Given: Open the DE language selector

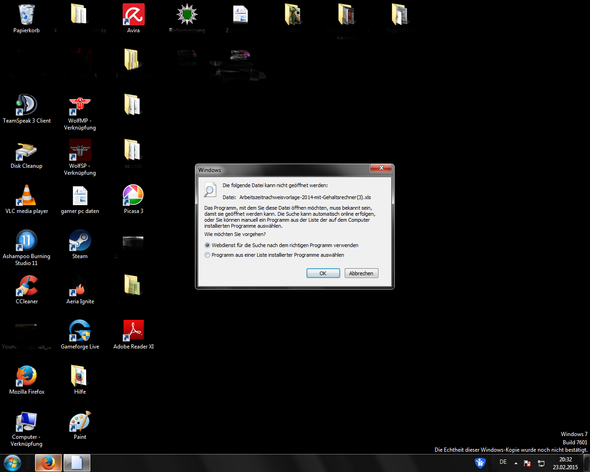Looking at the screenshot, I should point(503,462).
